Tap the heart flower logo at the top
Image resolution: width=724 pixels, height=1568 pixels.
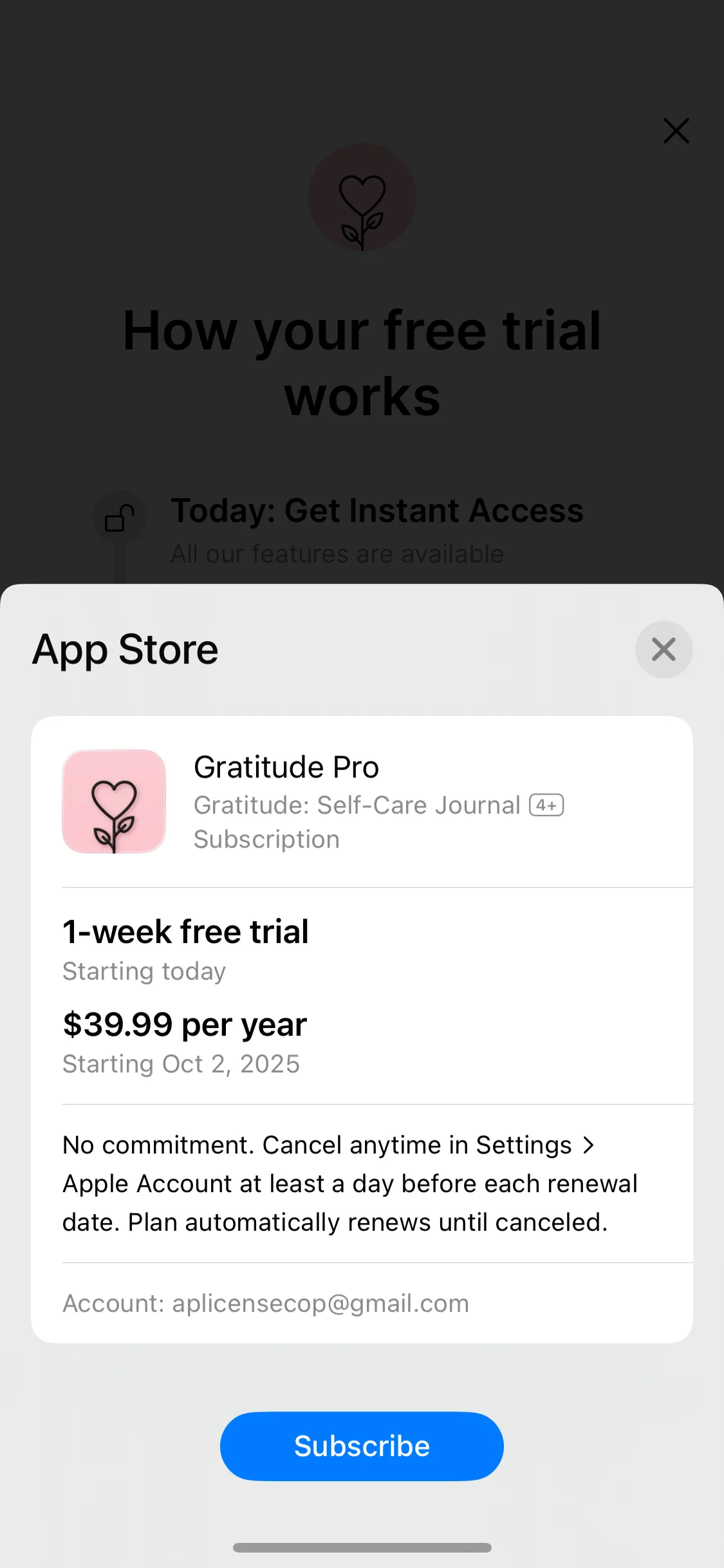(362, 198)
